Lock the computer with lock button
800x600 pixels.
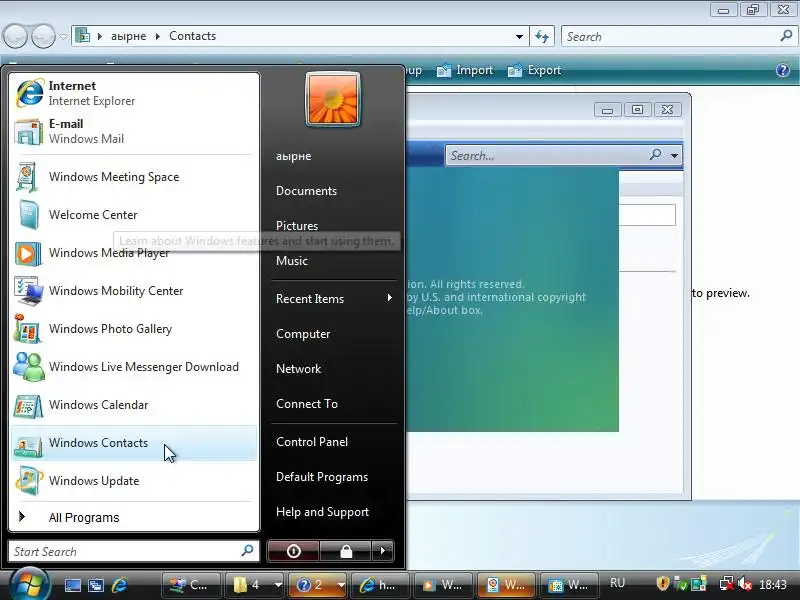[346, 551]
